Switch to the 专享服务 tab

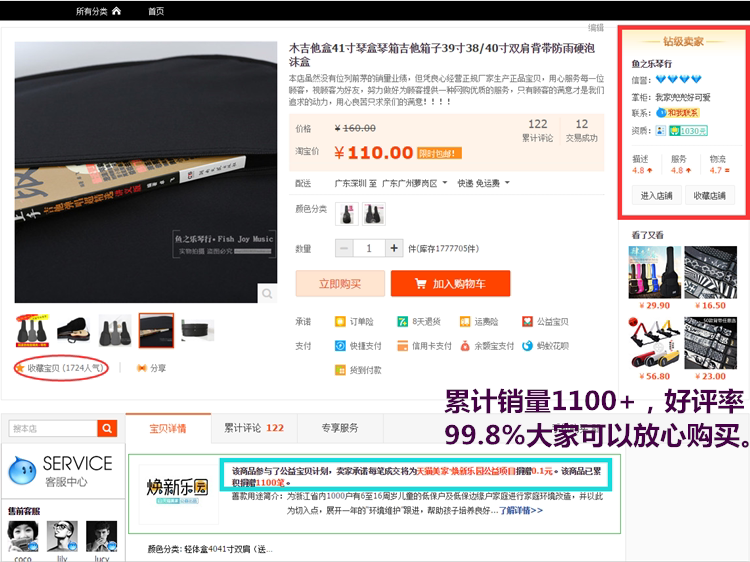pos(340,428)
